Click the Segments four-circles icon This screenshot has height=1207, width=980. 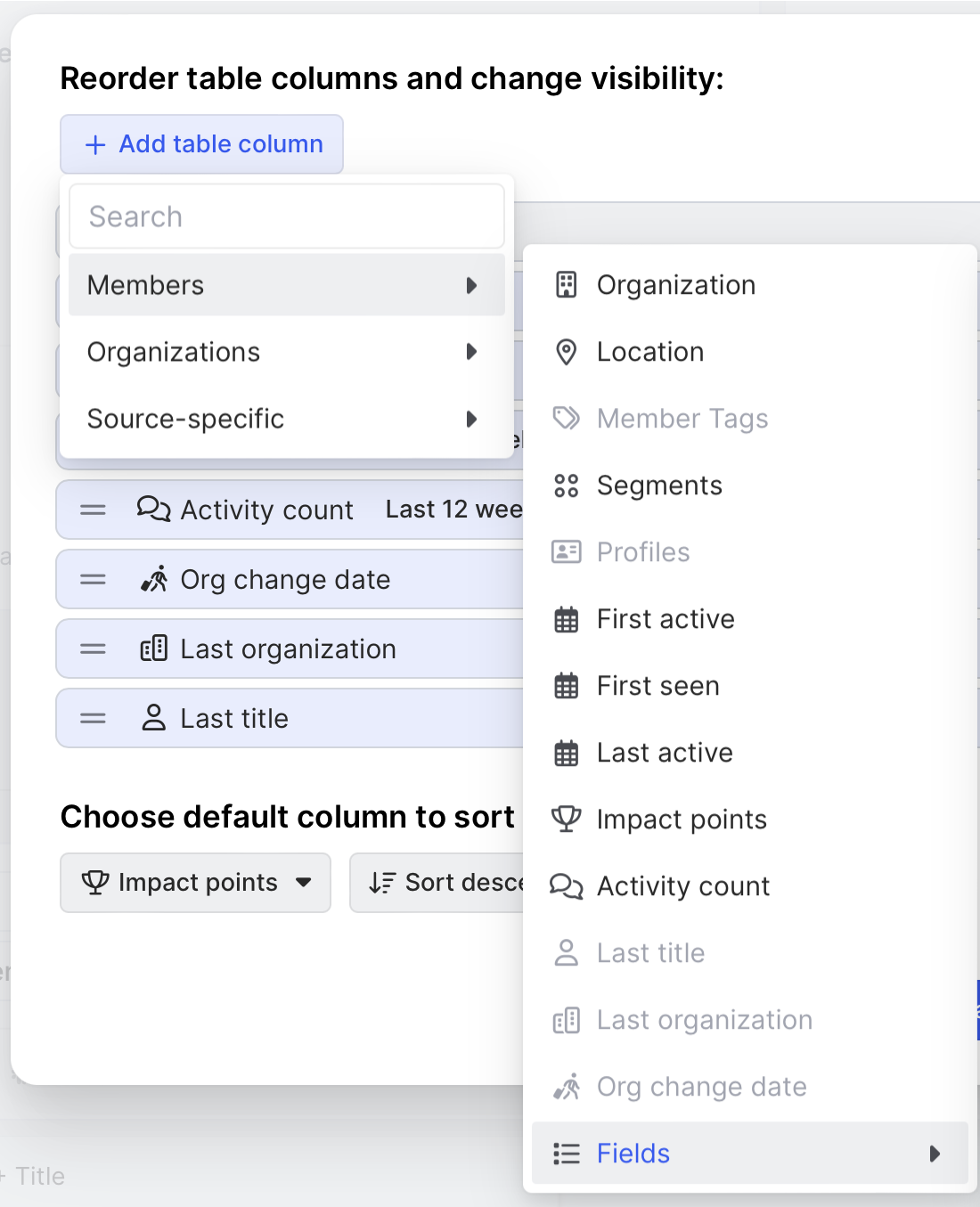566,485
